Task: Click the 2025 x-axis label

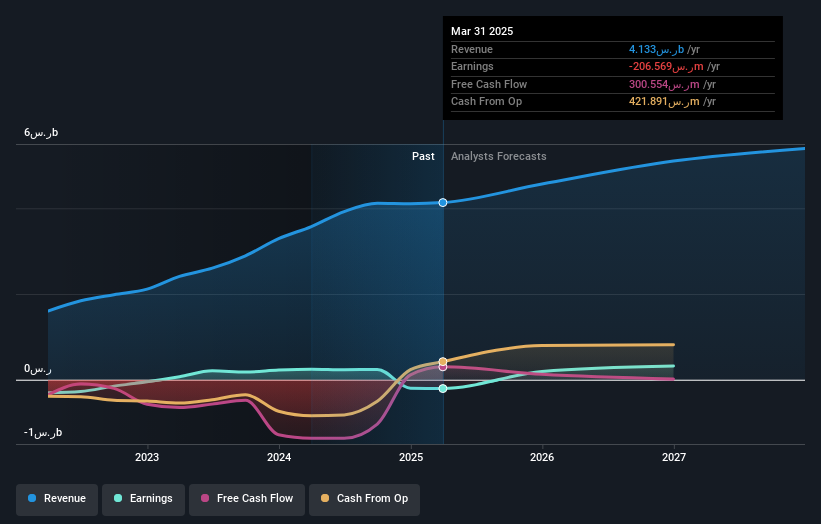Action: click(411, 457)
